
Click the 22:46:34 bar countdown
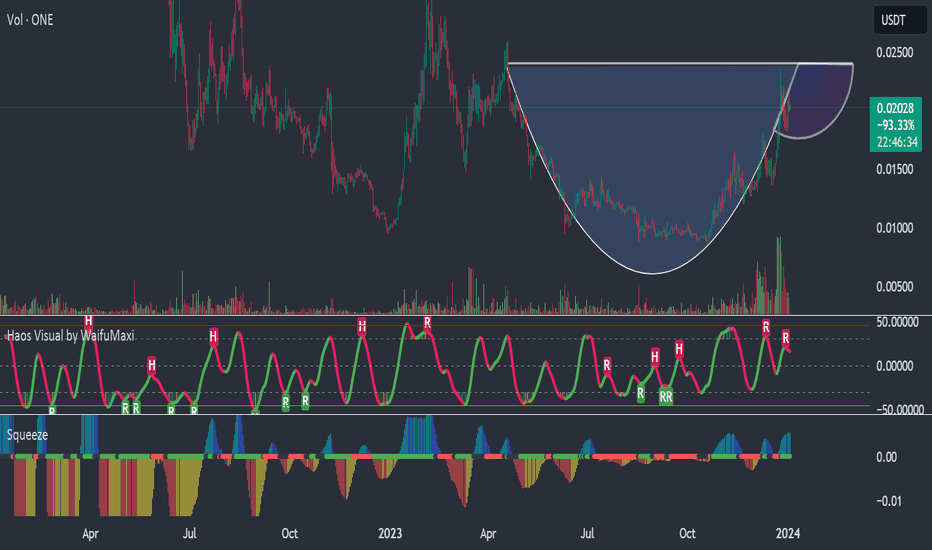click(897, 142)
